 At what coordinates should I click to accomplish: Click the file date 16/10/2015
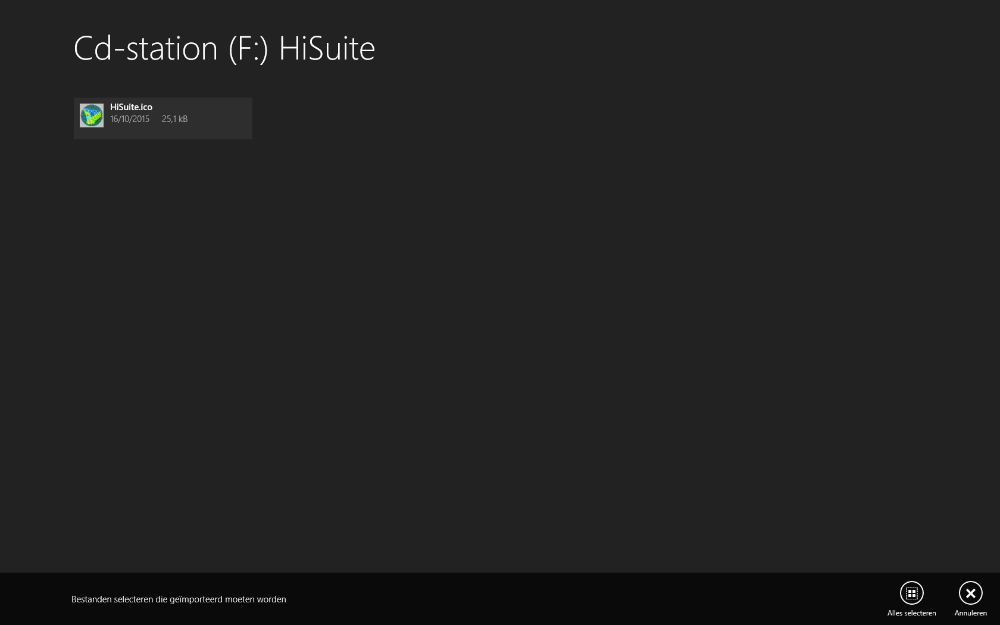[130, 119]
